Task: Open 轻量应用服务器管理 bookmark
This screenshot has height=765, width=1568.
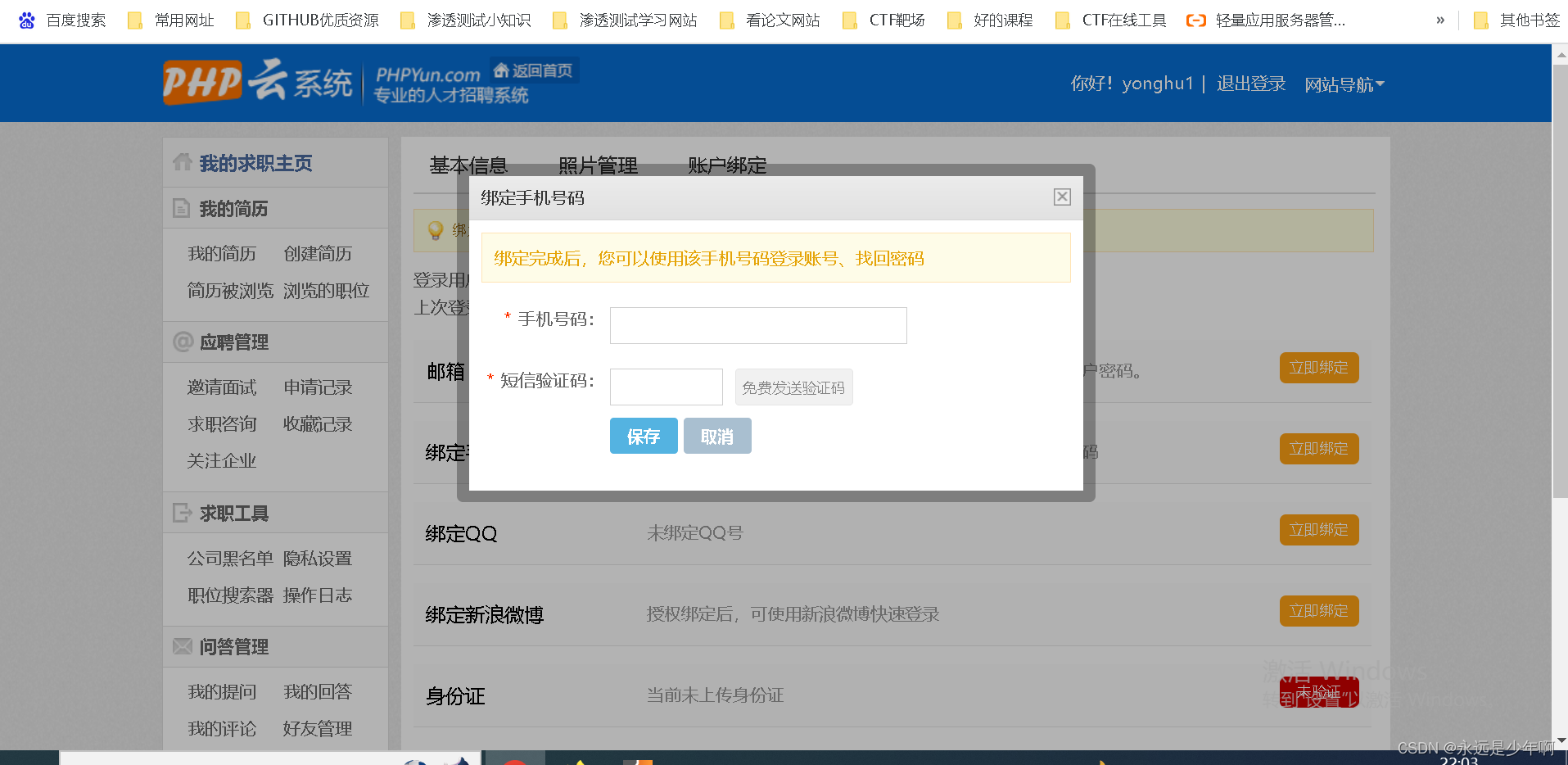Action: (1266, 20)
